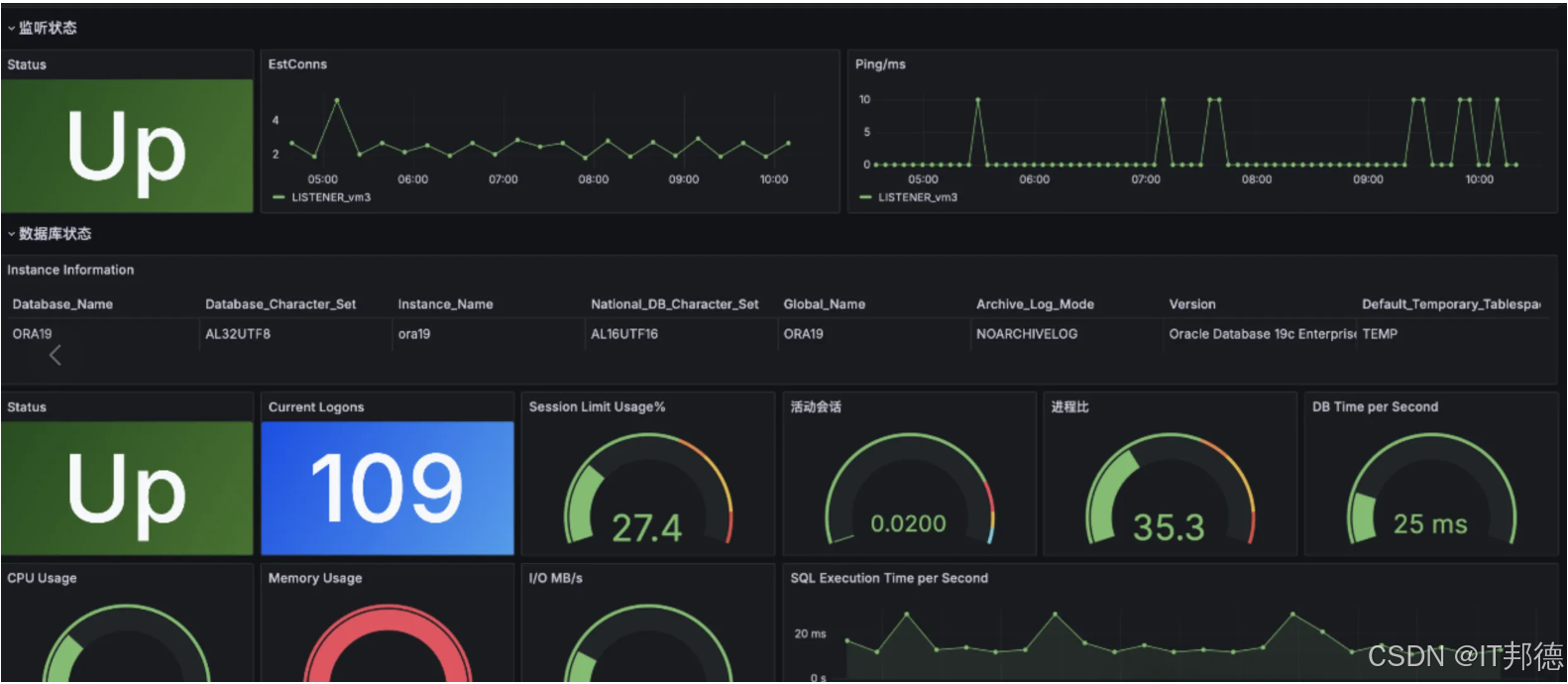Open SQL Execution Time per Second title
This screenshot has height=684, width=1568.
[x=889, y=578]
